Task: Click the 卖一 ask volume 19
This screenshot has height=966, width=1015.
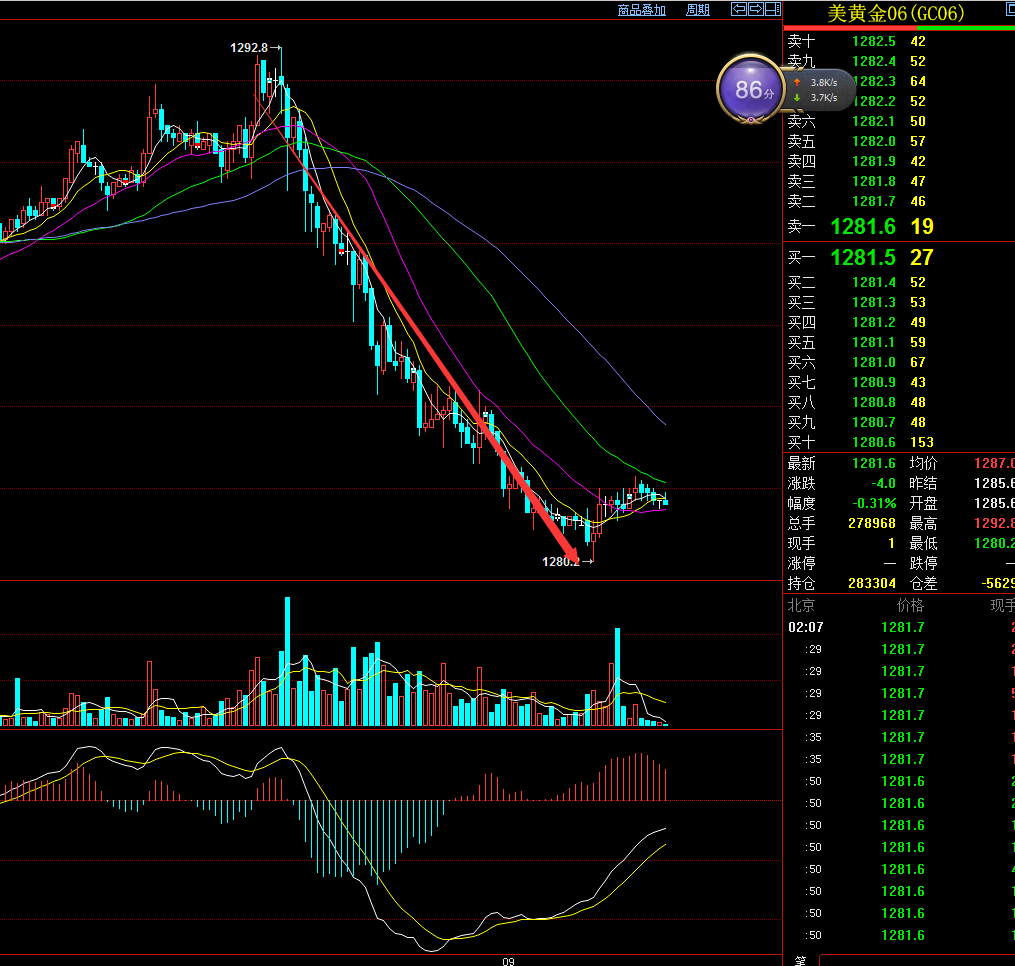Action: 922,227
